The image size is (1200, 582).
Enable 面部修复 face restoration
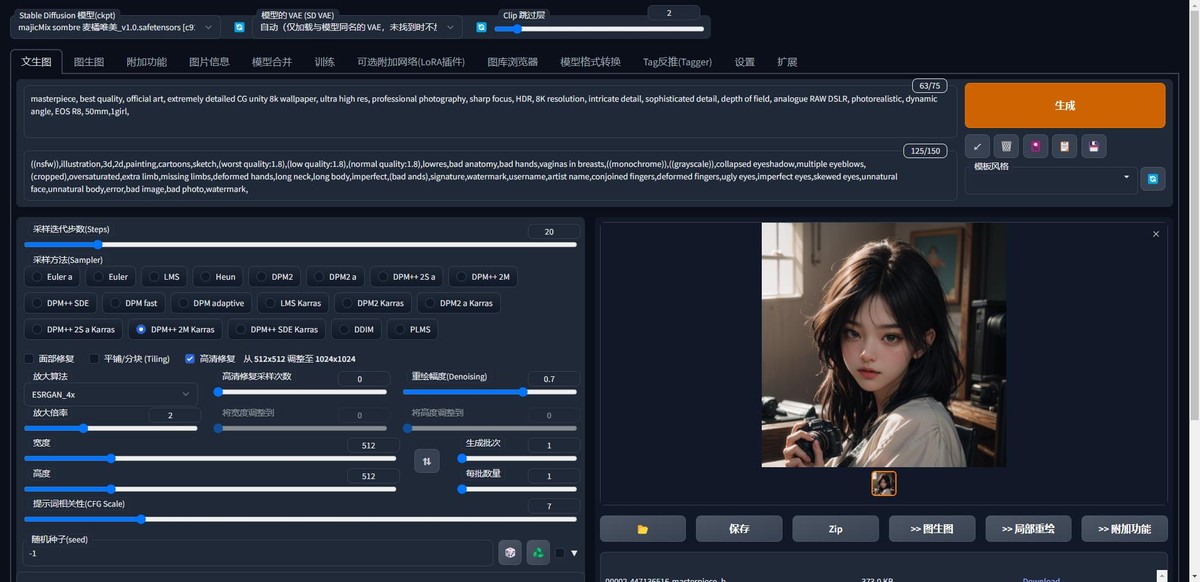coord(28,358)
